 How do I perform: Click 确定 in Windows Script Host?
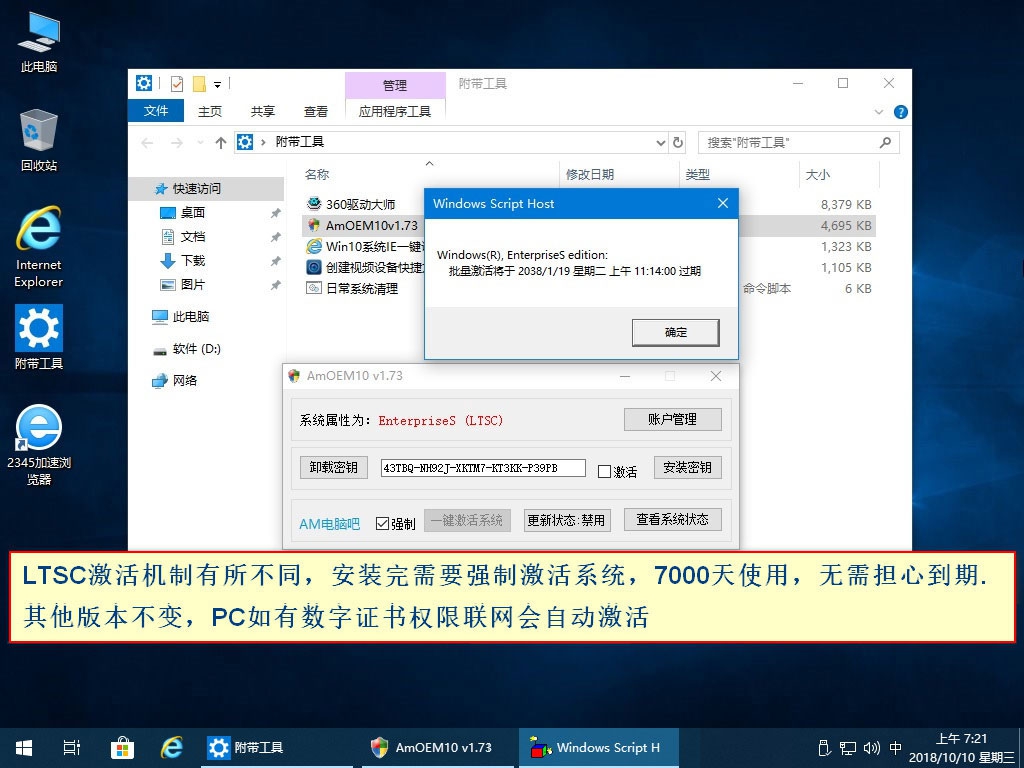tap(675, 332)
